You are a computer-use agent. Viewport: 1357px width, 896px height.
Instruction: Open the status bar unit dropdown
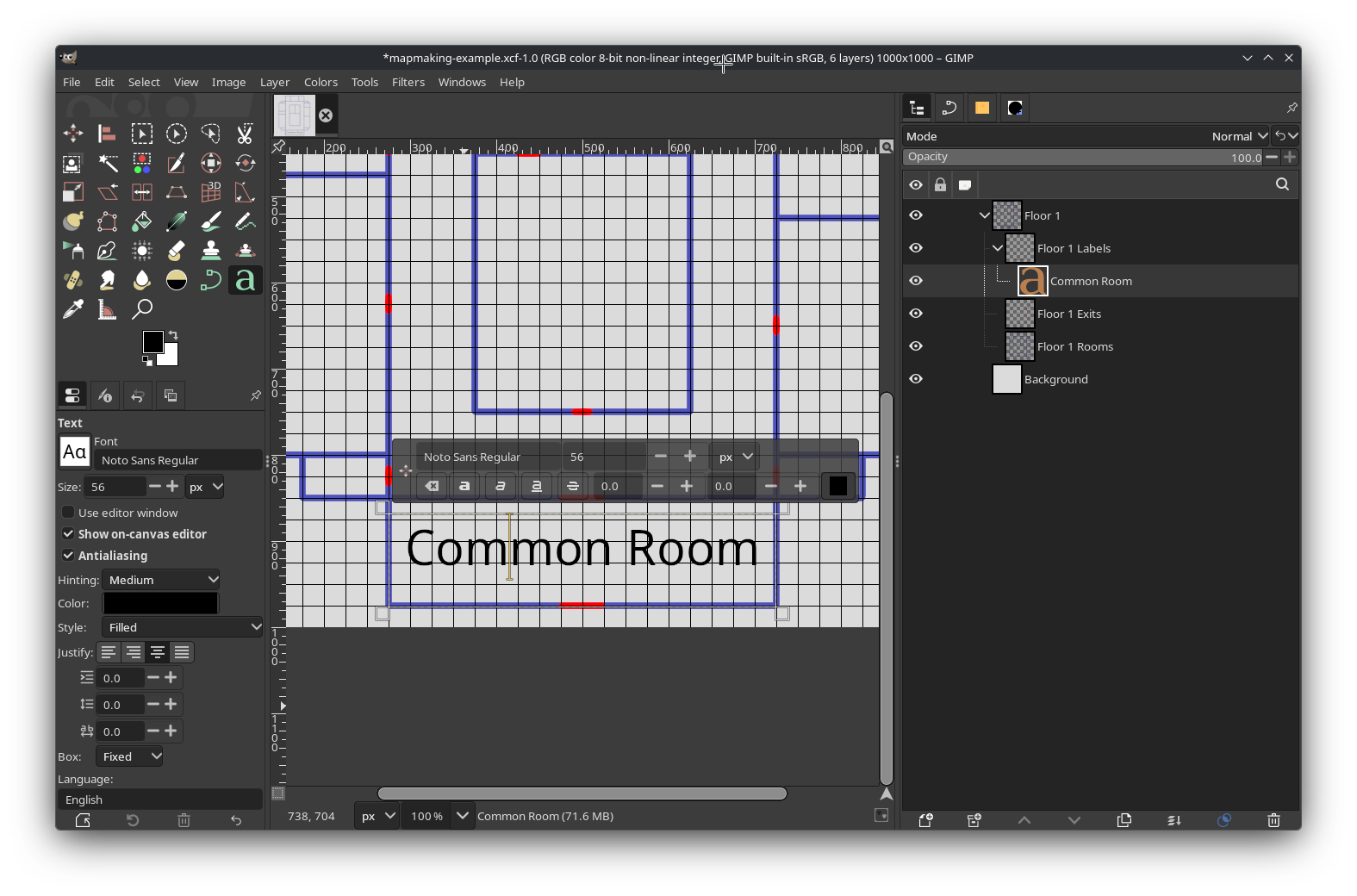click(377, 816)
